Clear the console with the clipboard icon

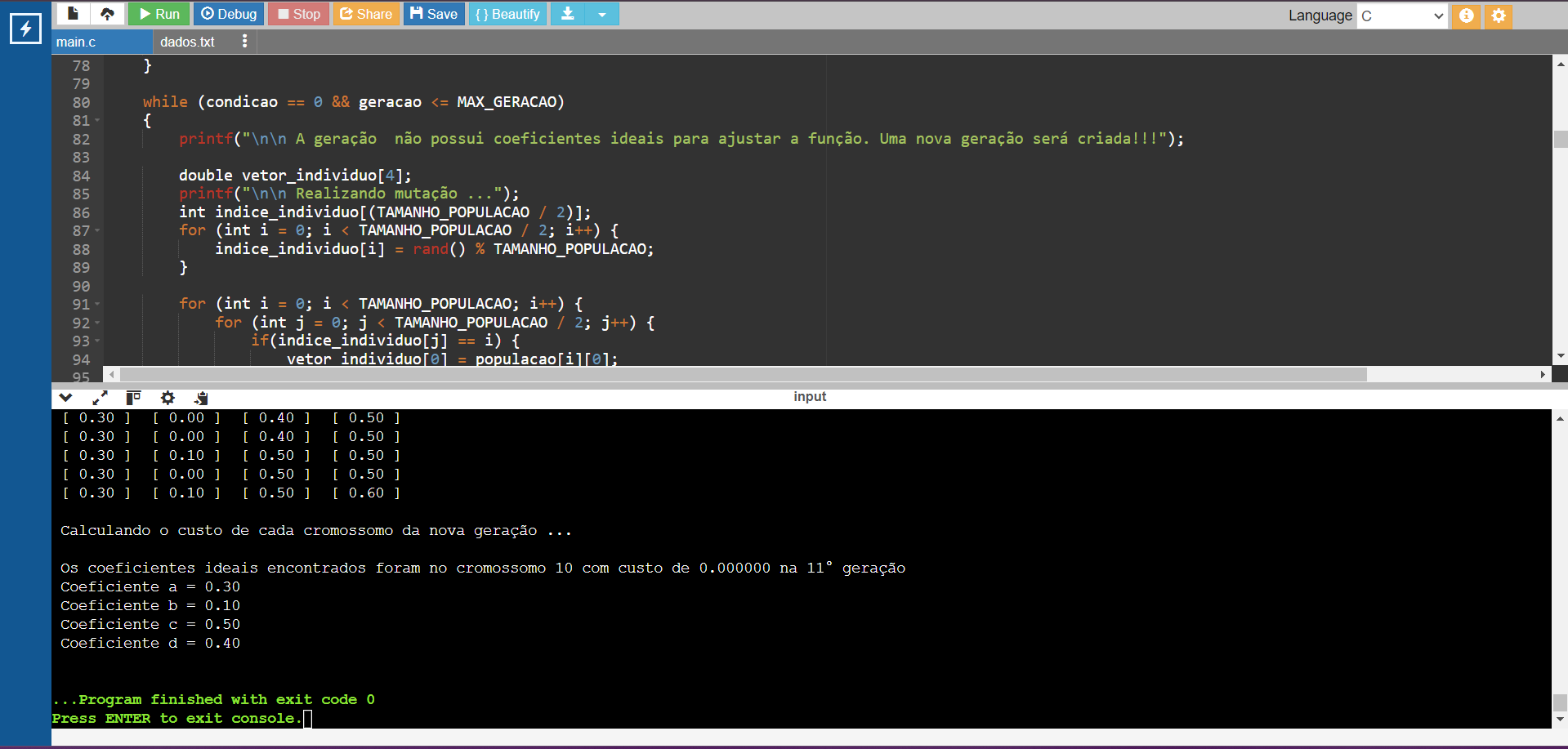[x=200, y=398]
